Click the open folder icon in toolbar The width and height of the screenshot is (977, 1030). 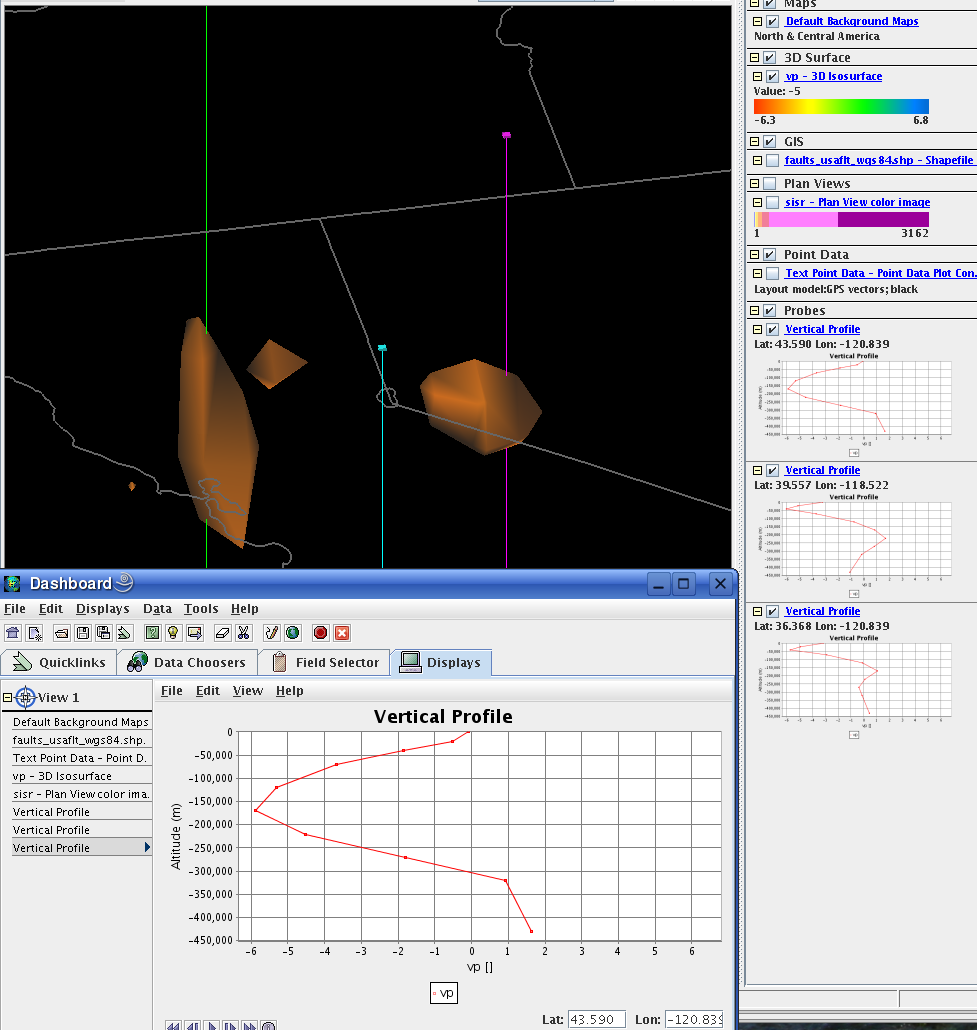pyautogui.click(x=61, y=632)
